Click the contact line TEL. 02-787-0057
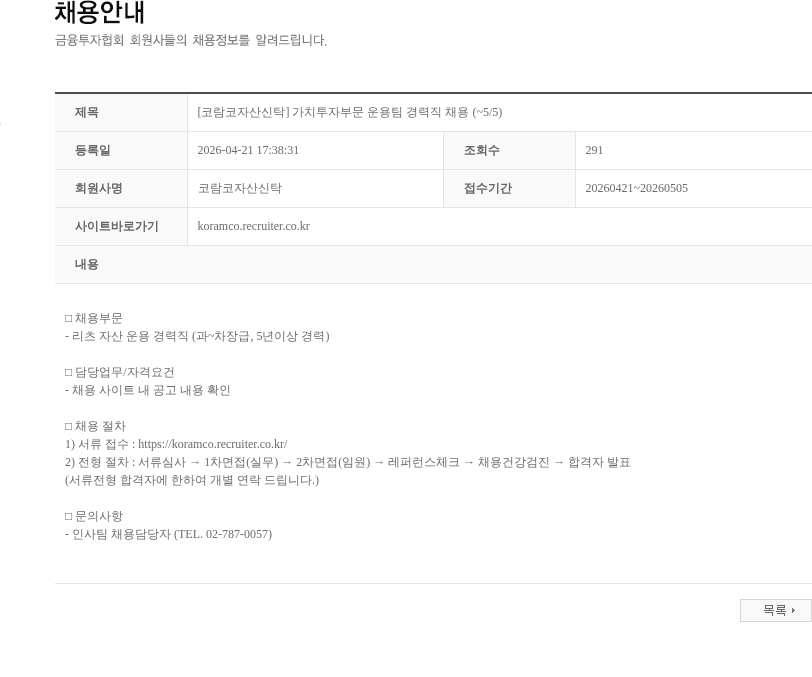 click(x=168, y=534)
